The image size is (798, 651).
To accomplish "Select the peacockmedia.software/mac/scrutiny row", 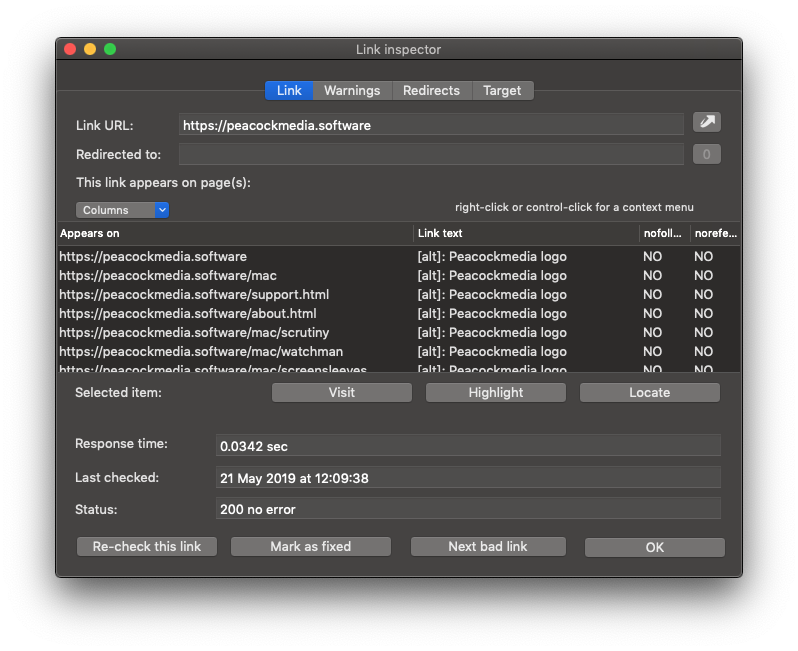I will click(194, 333).
